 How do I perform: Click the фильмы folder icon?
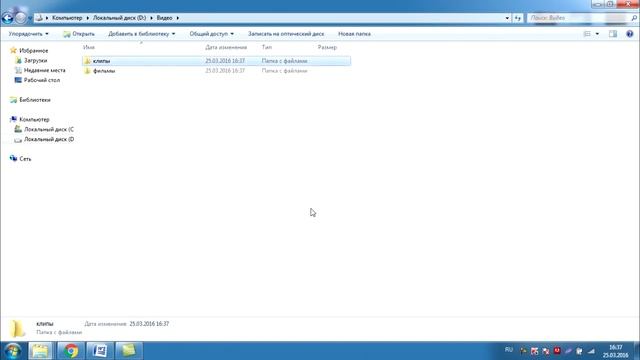(87, 71)
